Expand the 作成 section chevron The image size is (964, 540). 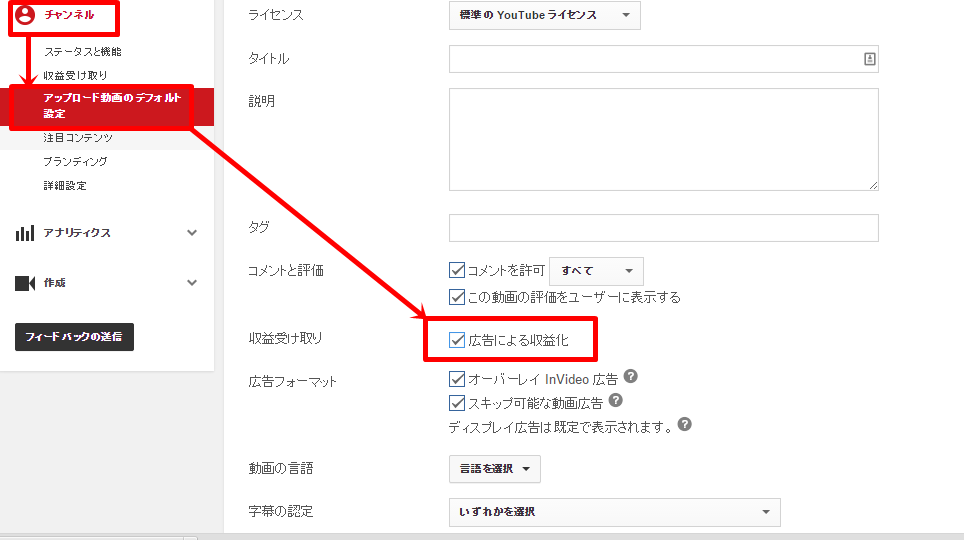[192, 282]
